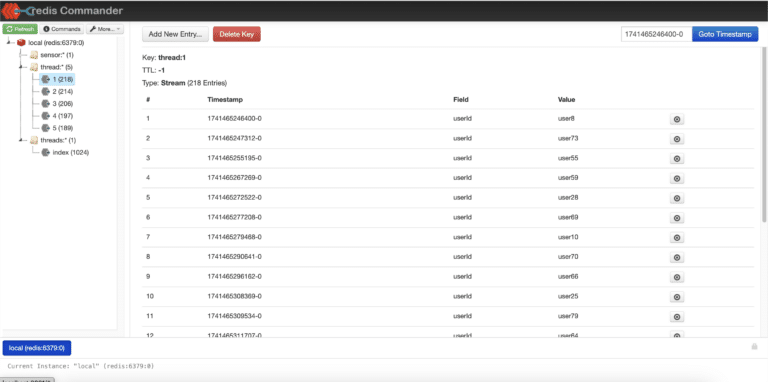Click the value user70 cell
This screenshot has width=768, height=382.
(x=568, y=257)
